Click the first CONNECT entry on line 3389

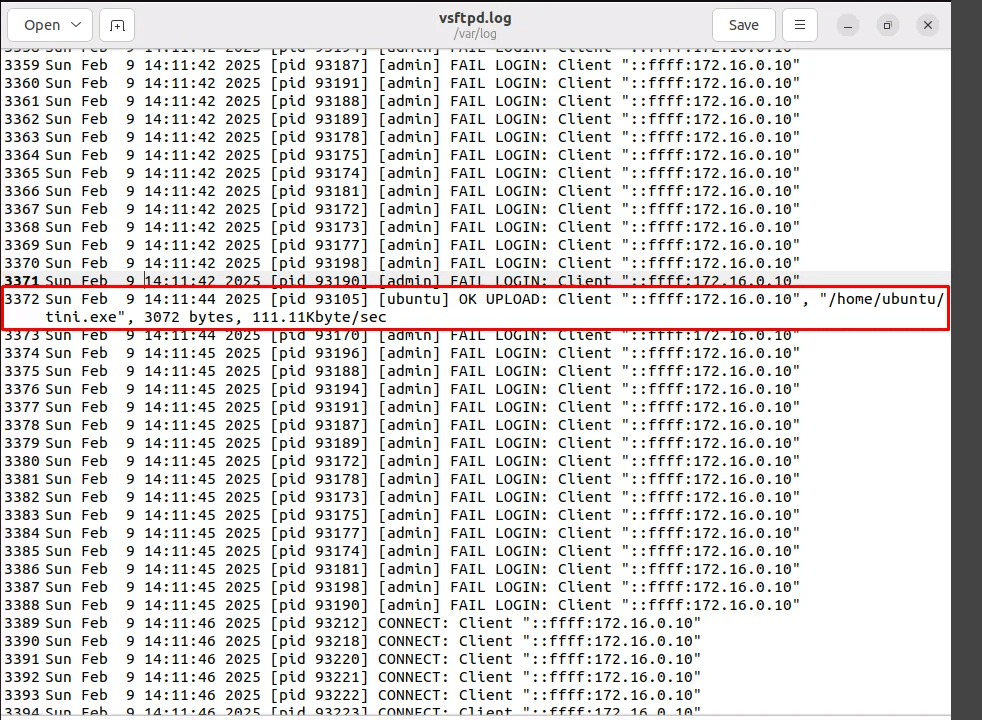pyautogui.click(x=413, y=623)
